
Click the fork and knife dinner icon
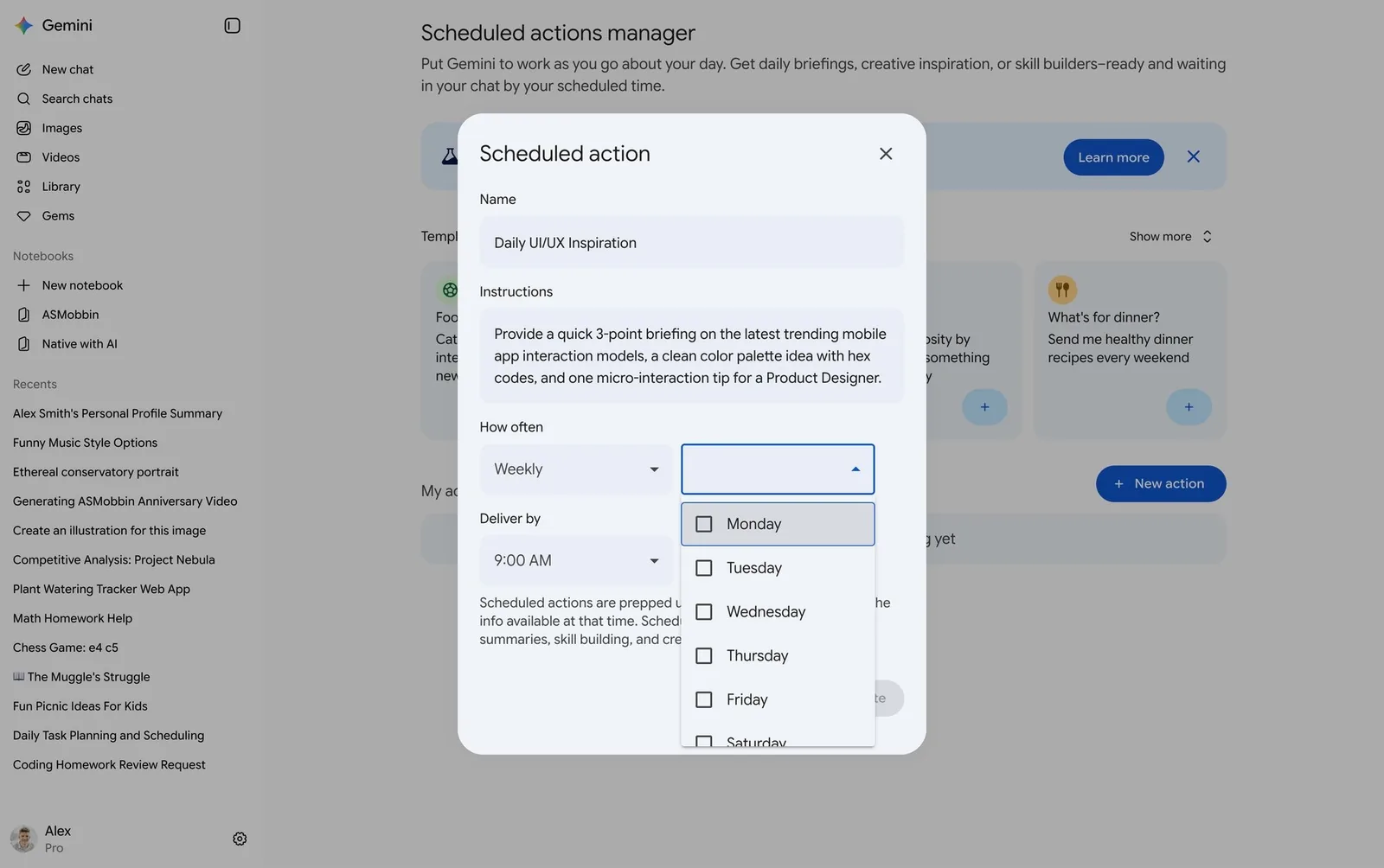click(x=1062, y=289)
